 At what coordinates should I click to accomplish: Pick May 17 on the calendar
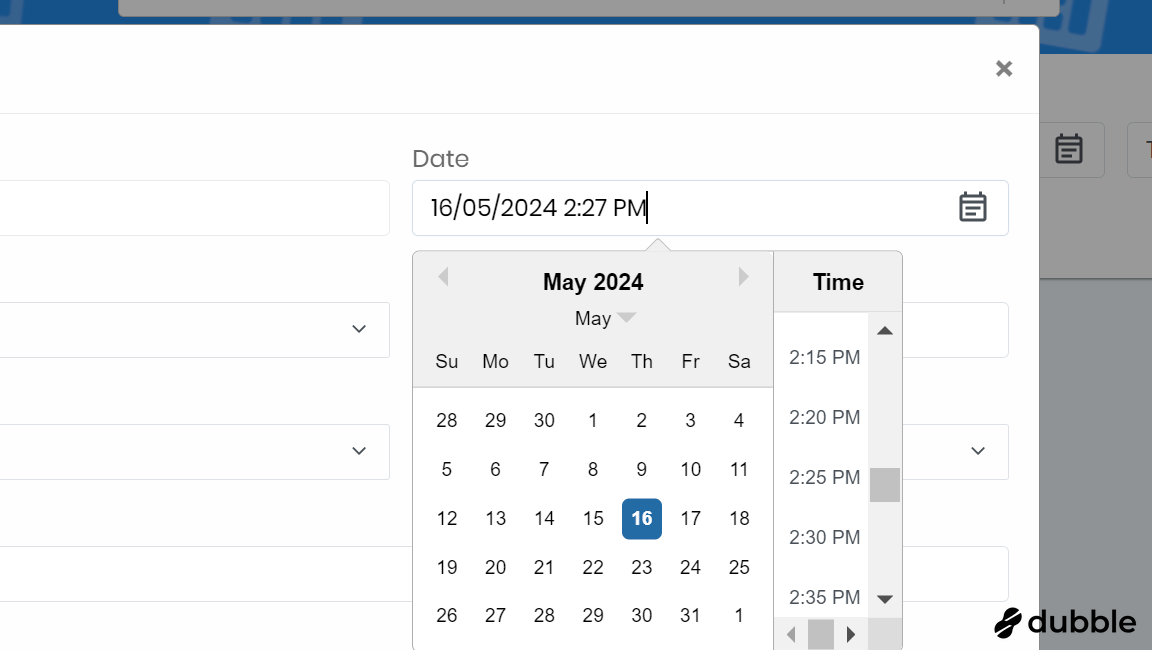(690, 518)
